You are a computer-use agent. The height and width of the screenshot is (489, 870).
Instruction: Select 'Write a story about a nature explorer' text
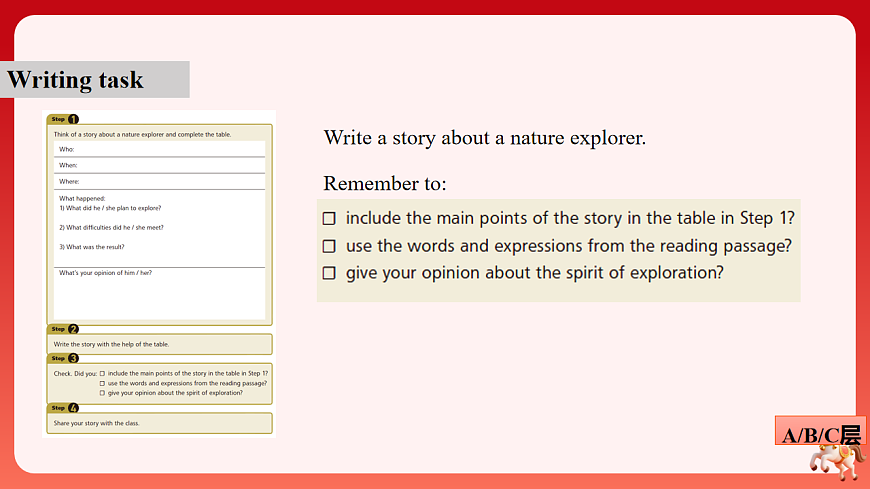click(x=485, y=138)
